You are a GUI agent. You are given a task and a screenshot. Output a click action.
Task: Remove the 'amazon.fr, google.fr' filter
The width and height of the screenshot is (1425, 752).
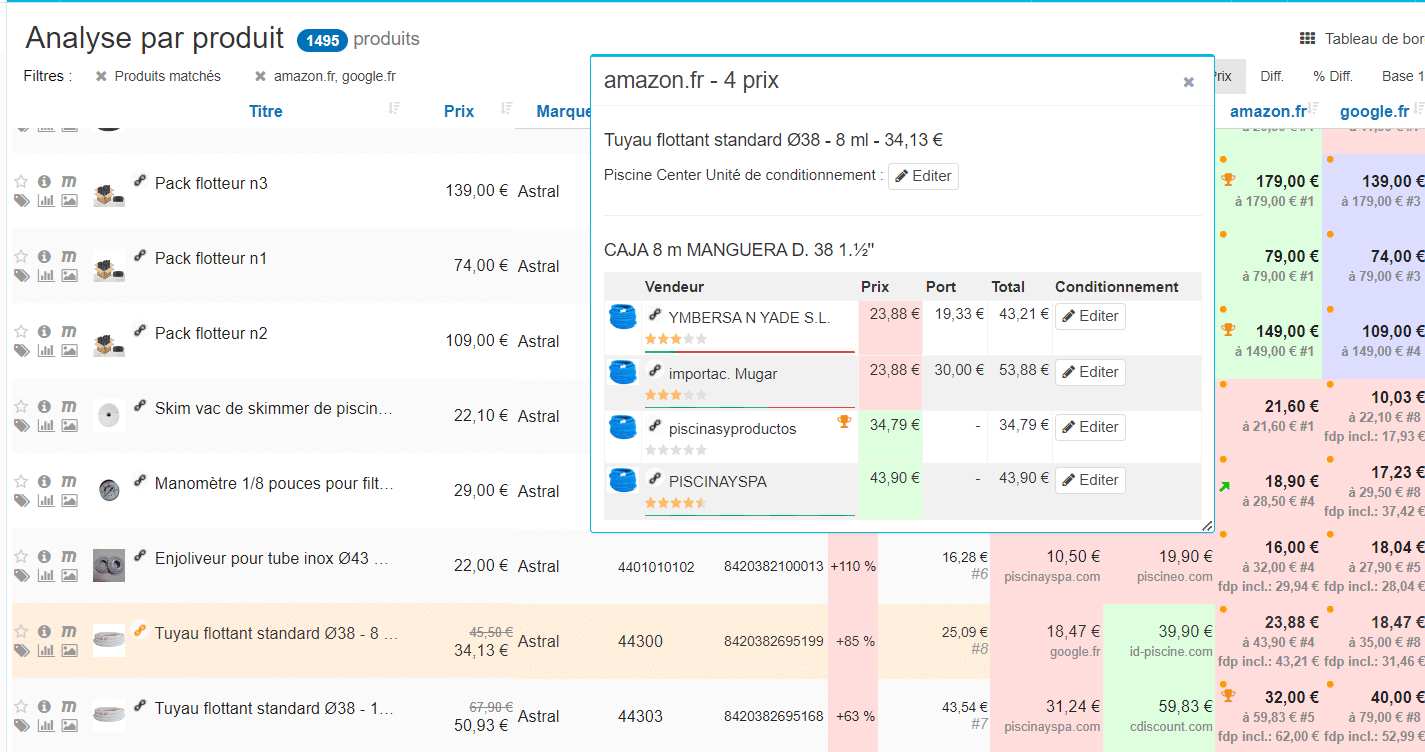260,76
